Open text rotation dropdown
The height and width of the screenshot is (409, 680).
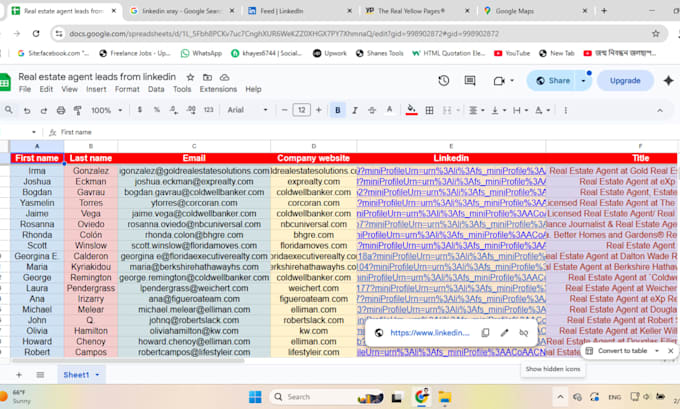(x=543, y=111)
